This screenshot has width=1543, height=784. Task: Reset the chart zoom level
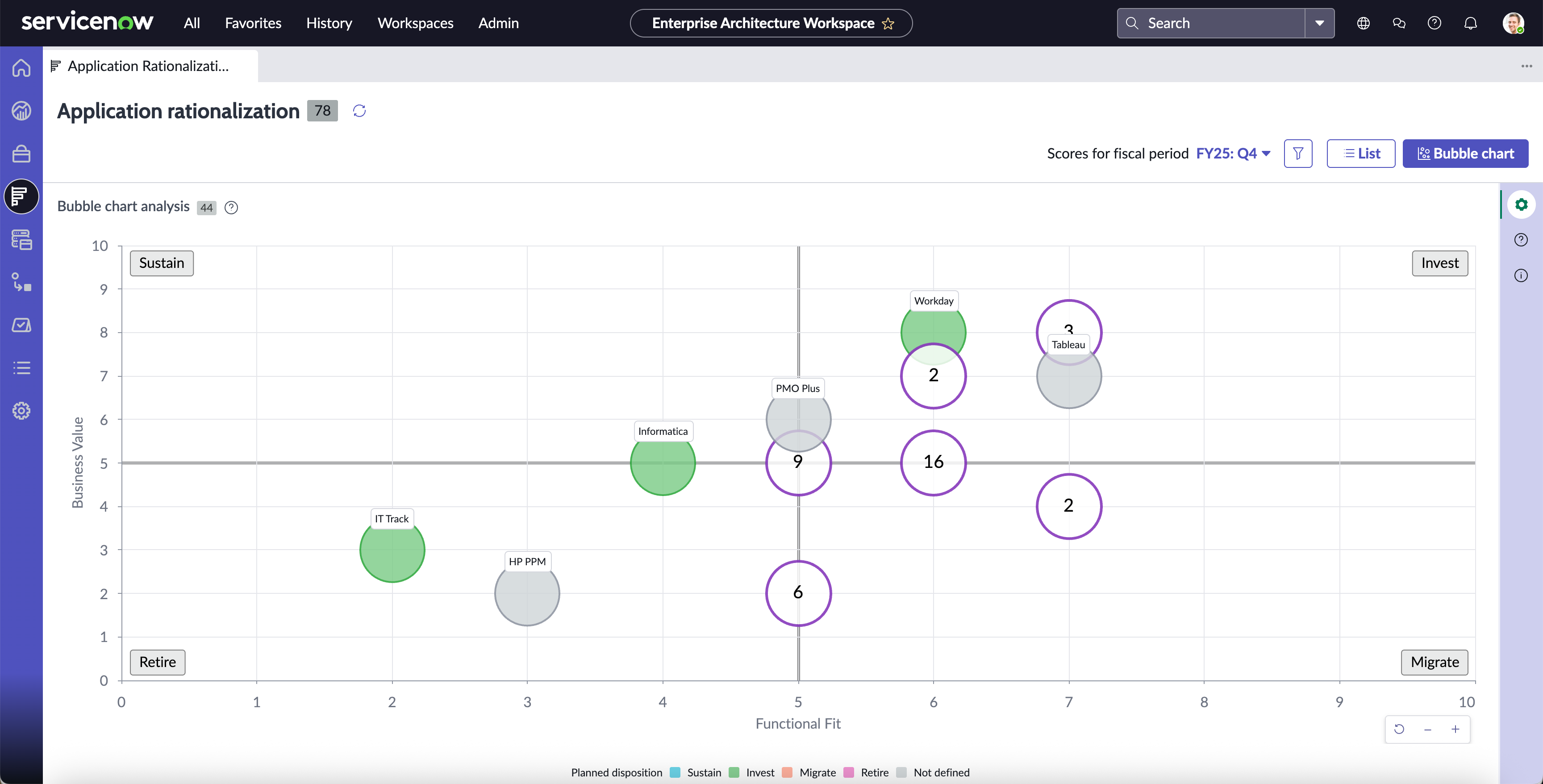1399,729
